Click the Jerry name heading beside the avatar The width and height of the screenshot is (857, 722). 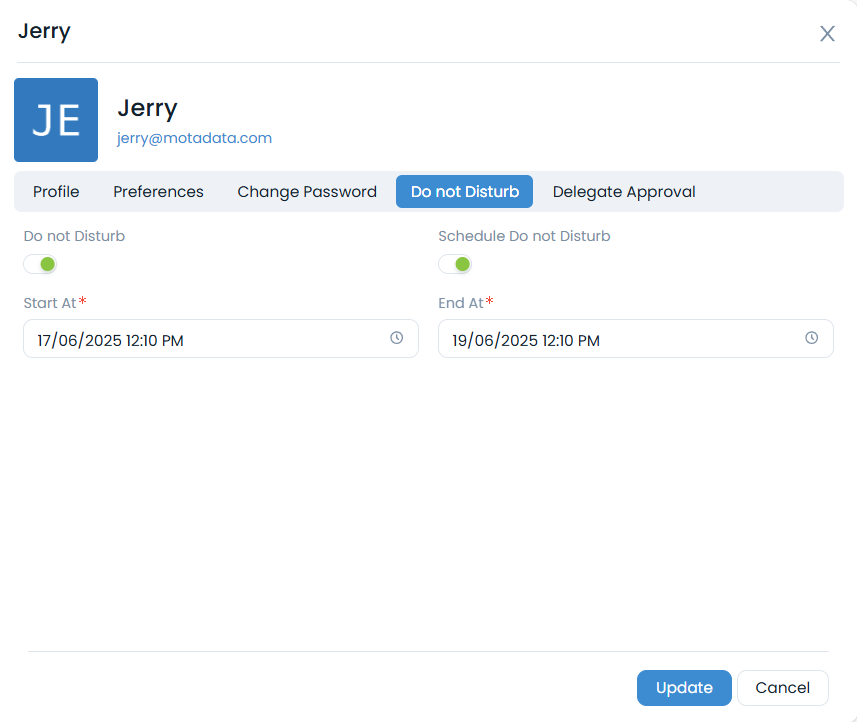[147, 108]
